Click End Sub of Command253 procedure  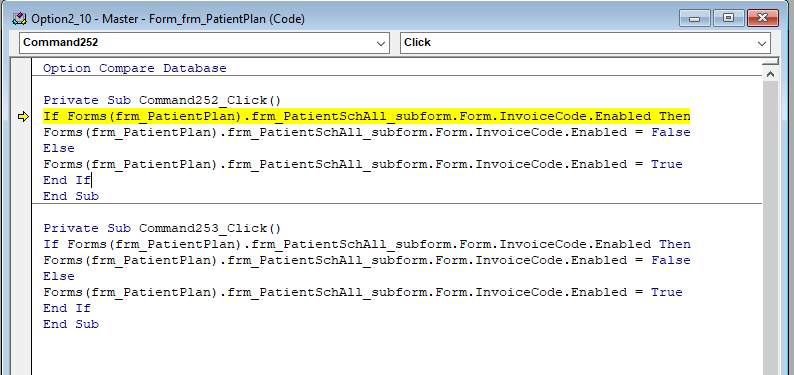tap(71, 324)
